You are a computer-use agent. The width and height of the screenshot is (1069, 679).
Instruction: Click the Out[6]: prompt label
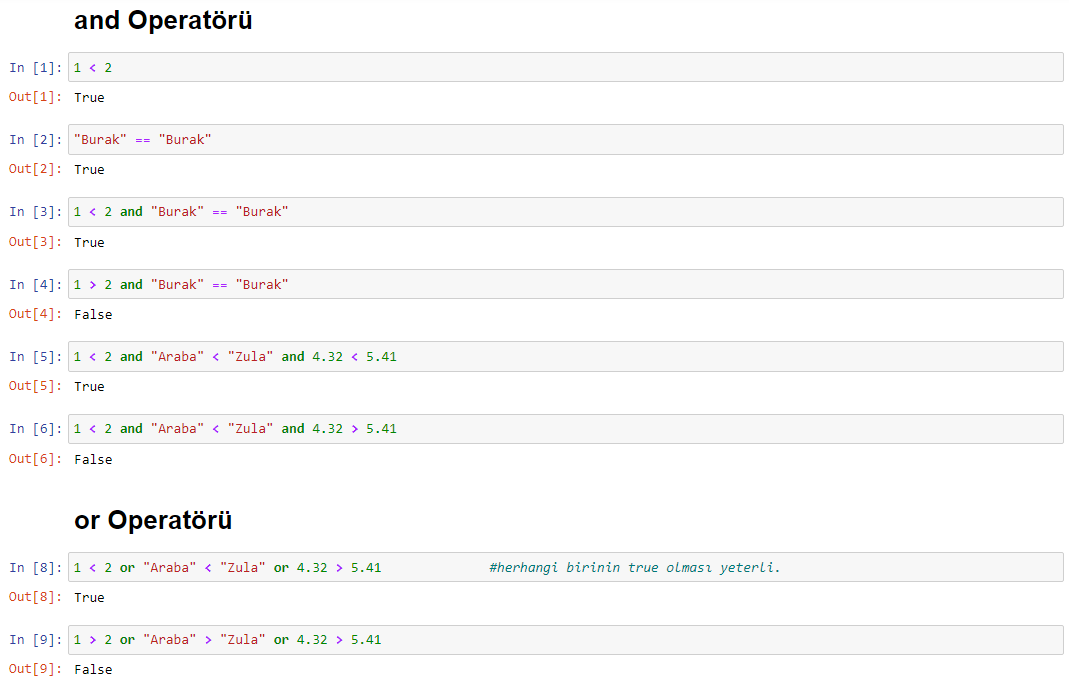35,459
